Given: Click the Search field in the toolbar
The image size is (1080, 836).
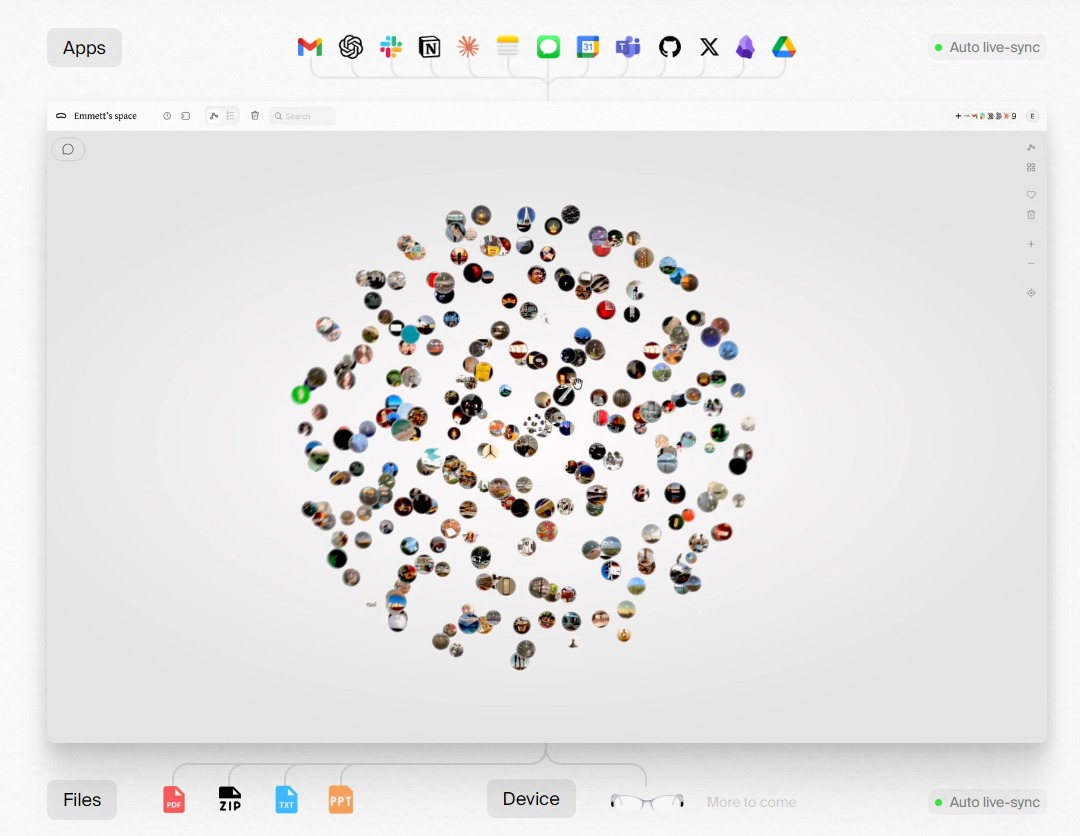Looking at the screenshot, I should [303, 116].
